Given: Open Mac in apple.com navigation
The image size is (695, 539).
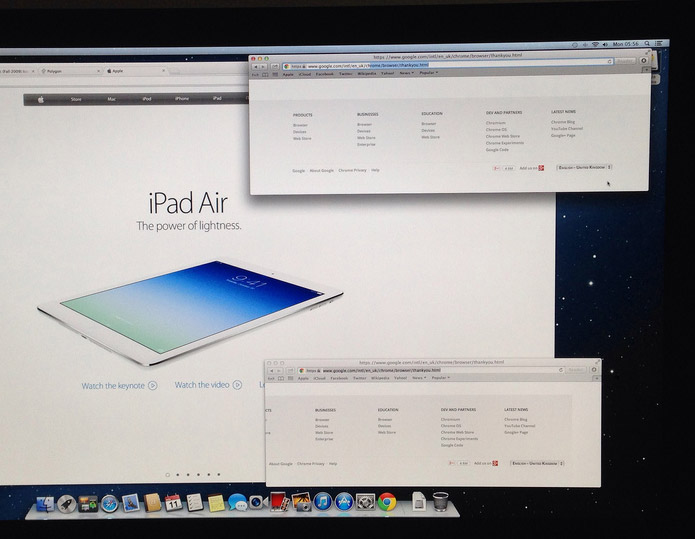Looking at the screenshot, I should (111, 99).
